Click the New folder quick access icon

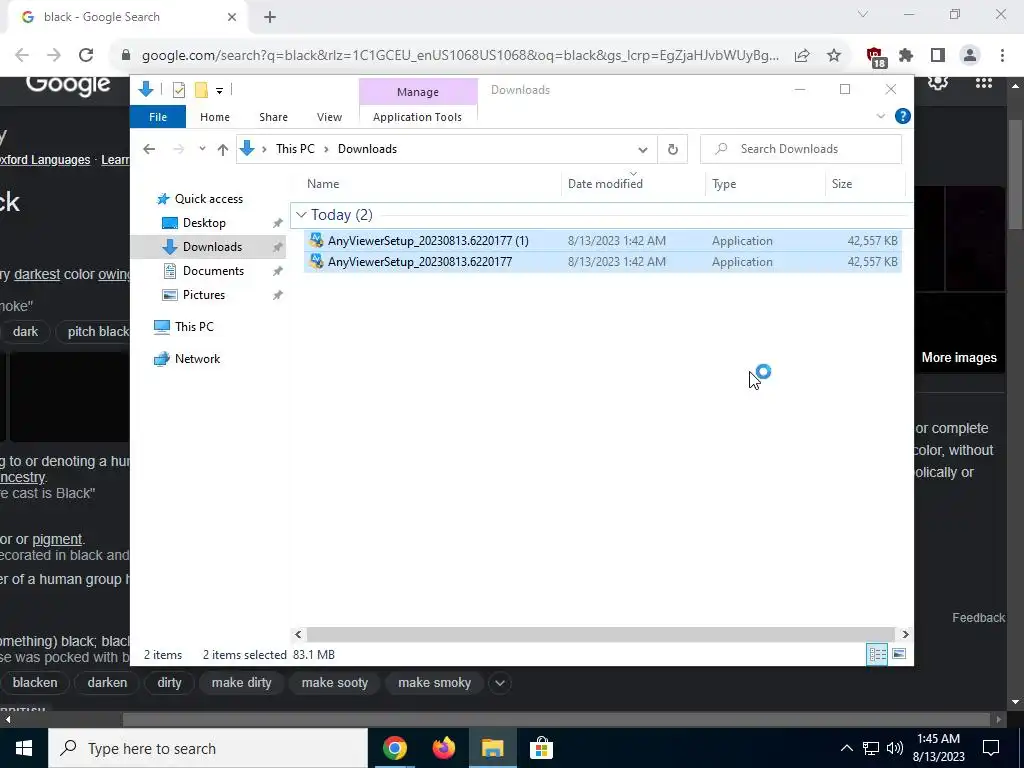pos(201,90)
